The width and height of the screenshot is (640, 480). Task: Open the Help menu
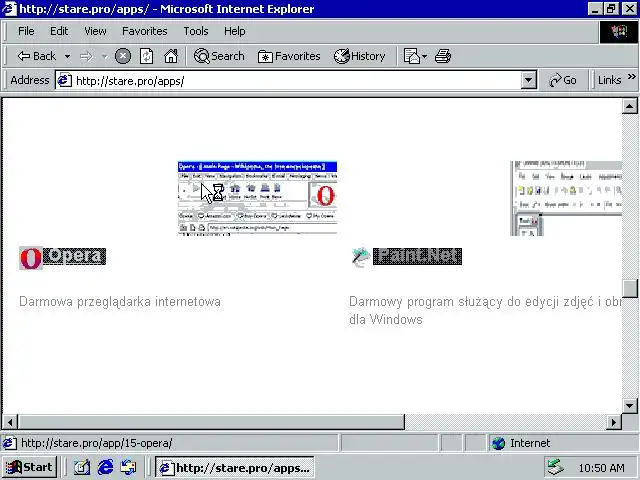tap(235, 31)
